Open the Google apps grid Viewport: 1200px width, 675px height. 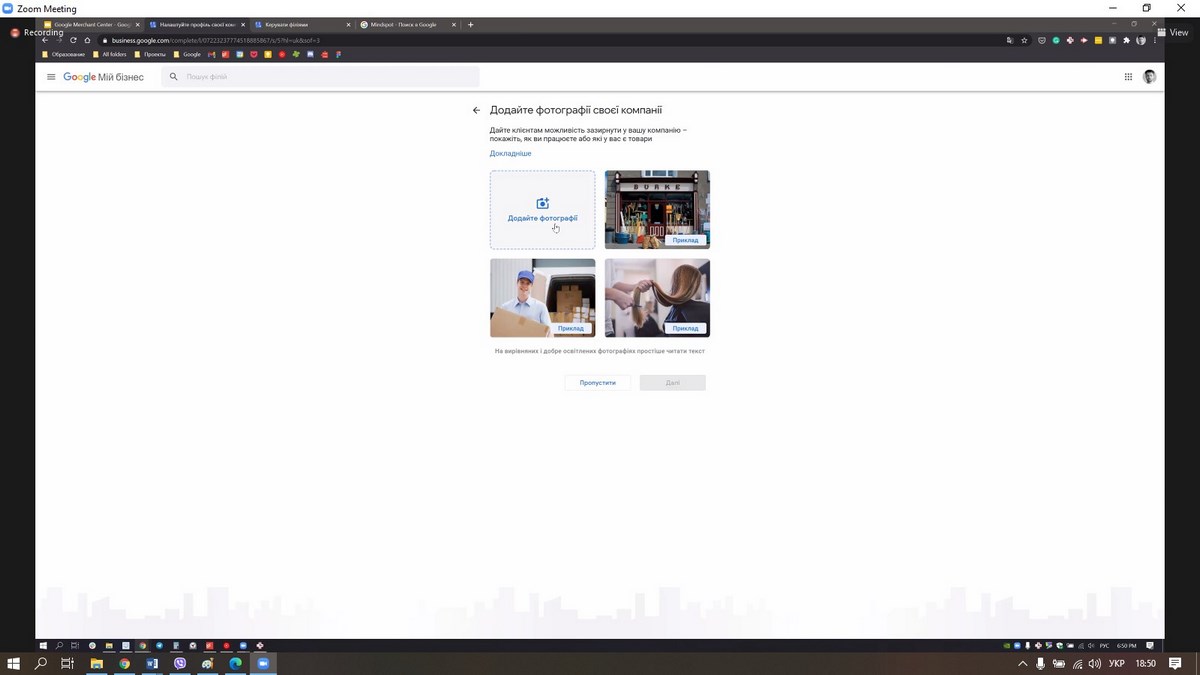tap(1128, 77)
